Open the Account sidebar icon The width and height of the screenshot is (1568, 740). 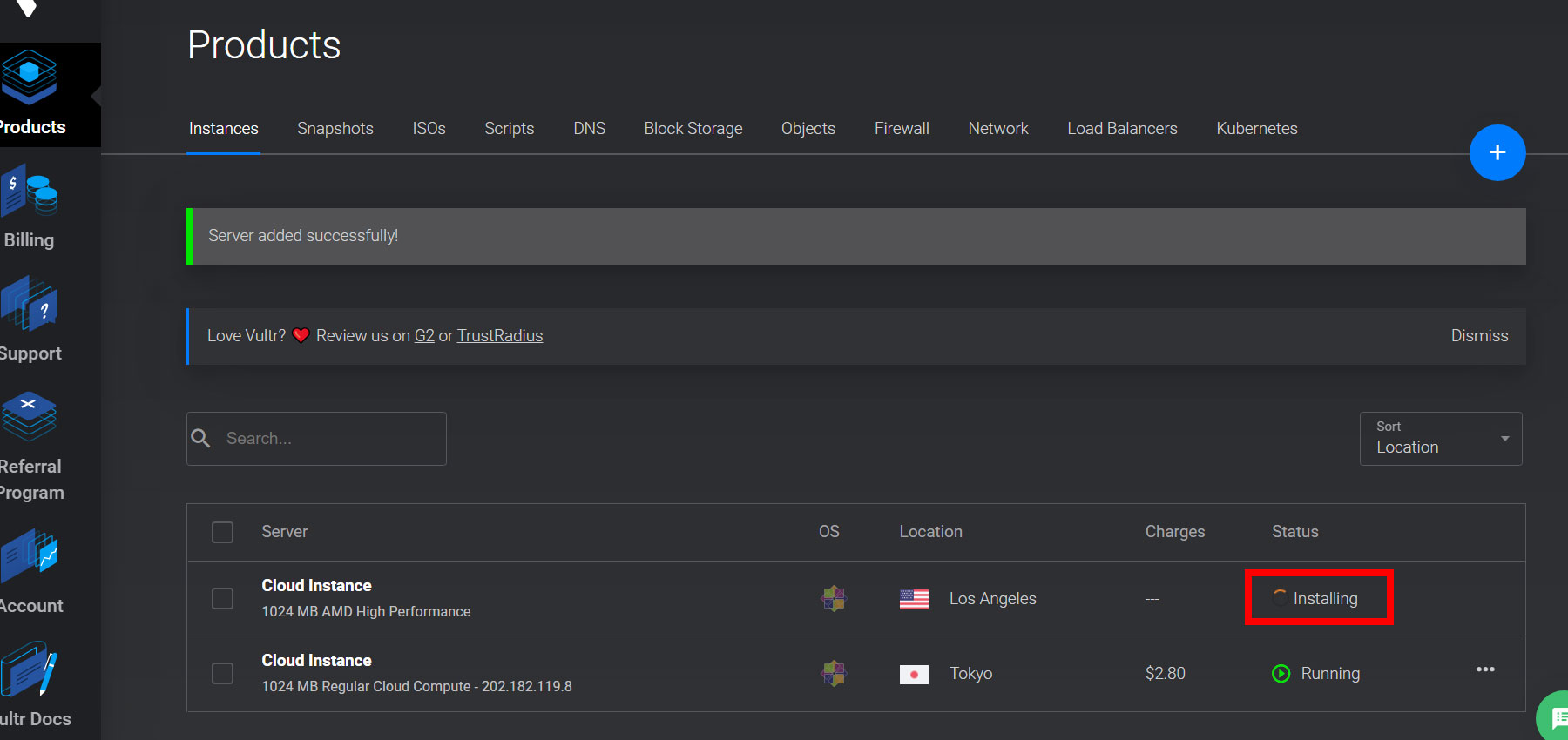tap(30, 556)
